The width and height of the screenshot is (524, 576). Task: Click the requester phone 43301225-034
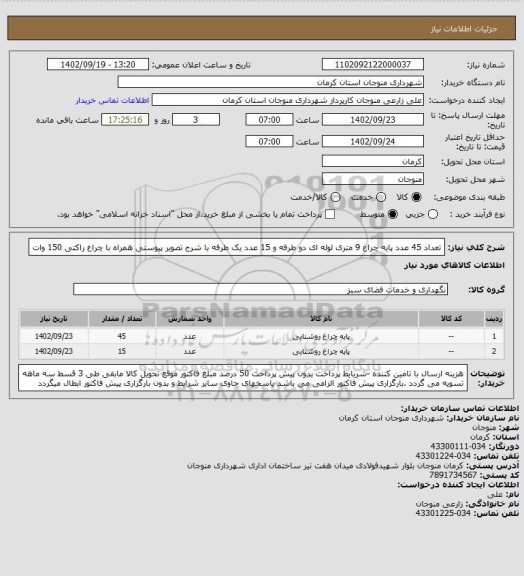[443, 513]
